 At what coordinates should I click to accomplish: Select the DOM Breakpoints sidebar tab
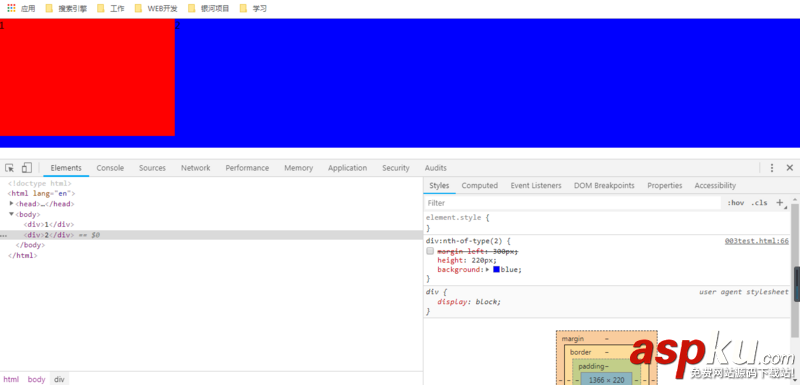coord(604,186)
